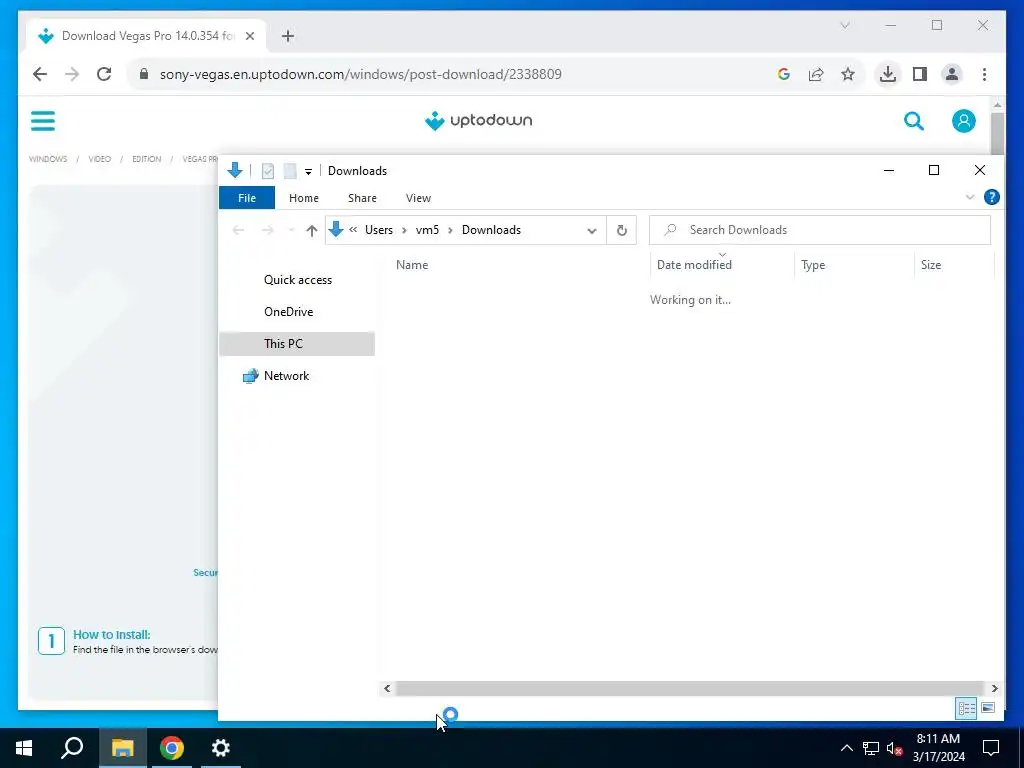Bookmark this page with the star icon
The width and height of the screenshot is (1024, 768).
[x=848, y=74]
